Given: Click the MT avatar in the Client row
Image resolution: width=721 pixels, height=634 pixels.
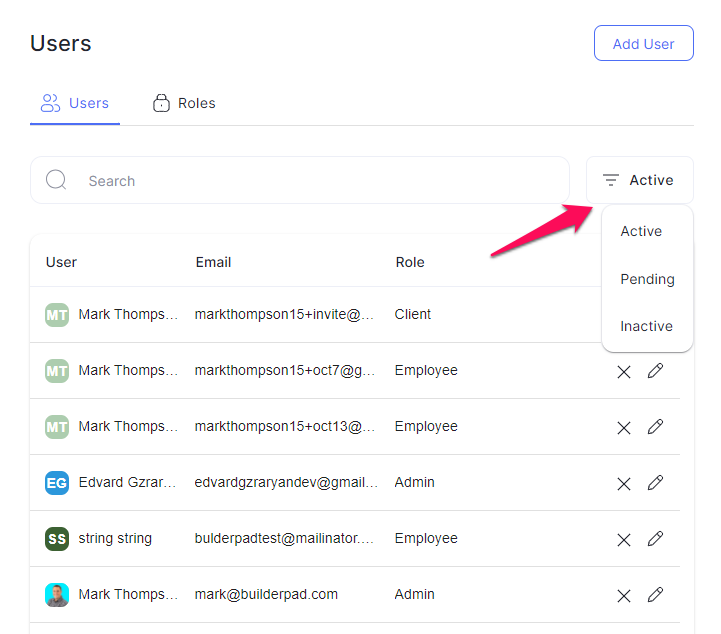Looking at the screenshot, I should pos(57,315).
